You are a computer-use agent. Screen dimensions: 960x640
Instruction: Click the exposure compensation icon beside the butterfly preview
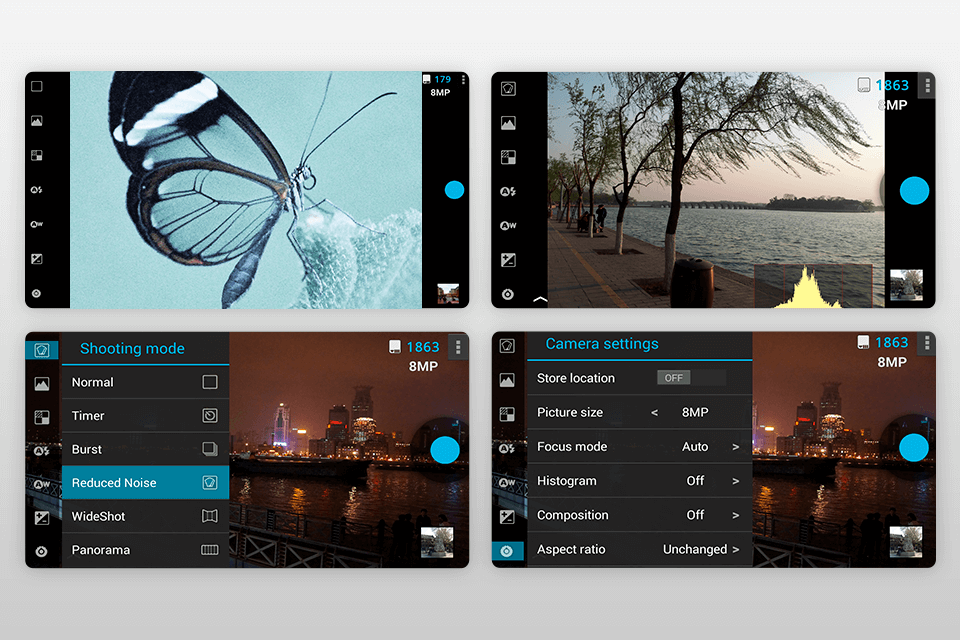pyautogui.click(x=37, y=259)
